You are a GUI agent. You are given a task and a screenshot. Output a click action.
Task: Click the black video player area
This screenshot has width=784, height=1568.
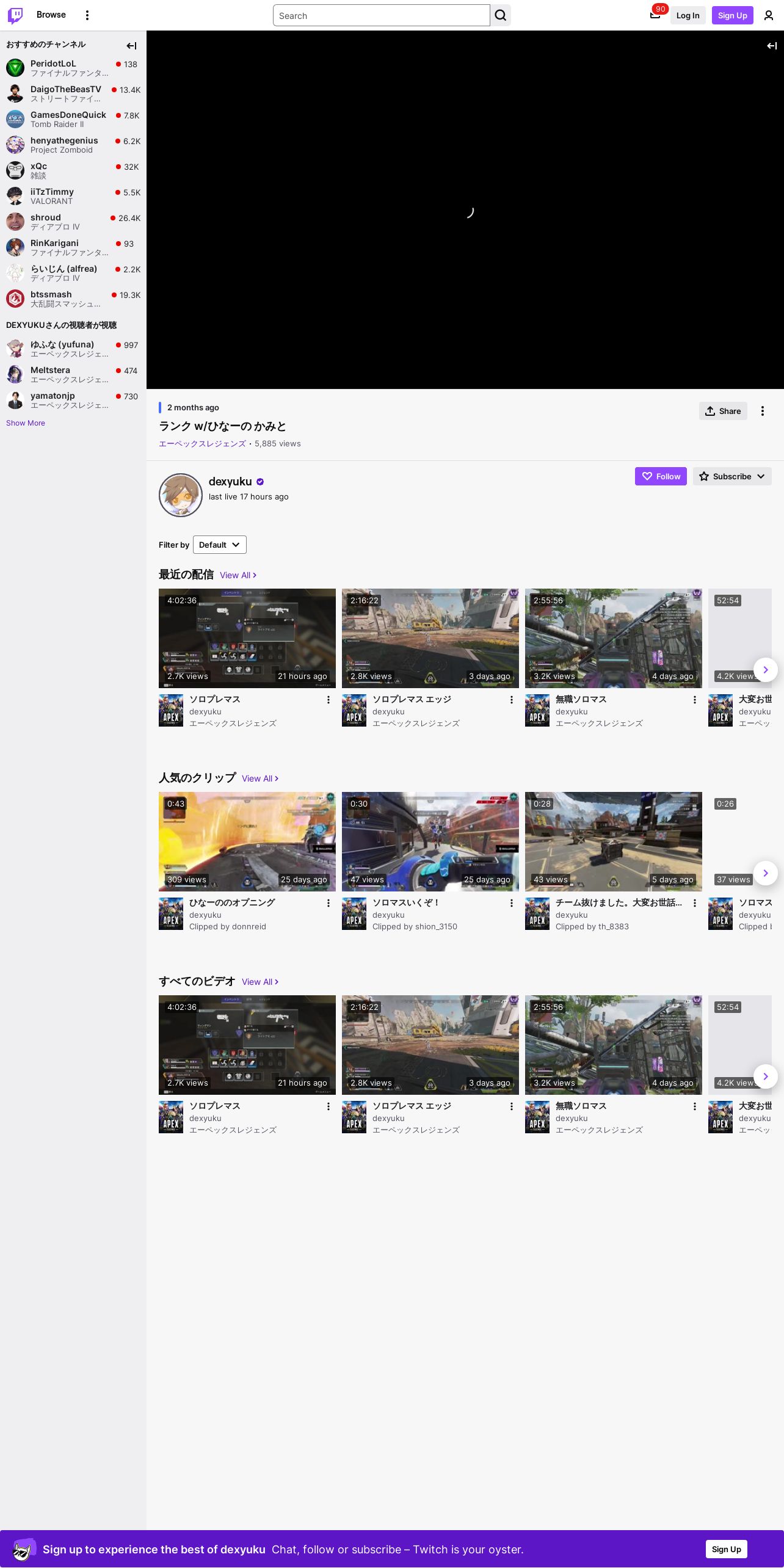[x=465, y=210]
